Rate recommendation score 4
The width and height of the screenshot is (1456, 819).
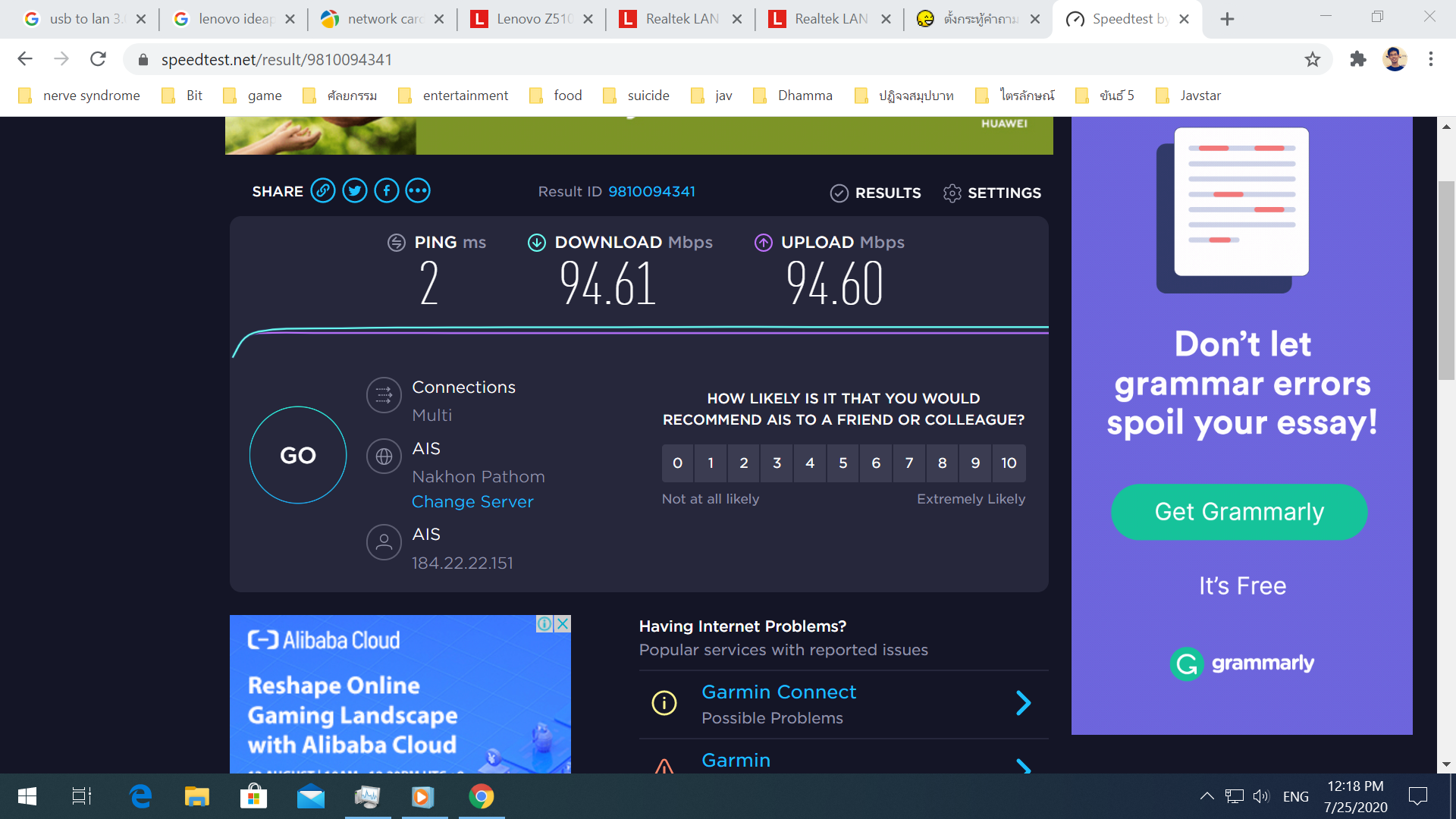coord(810,463)
